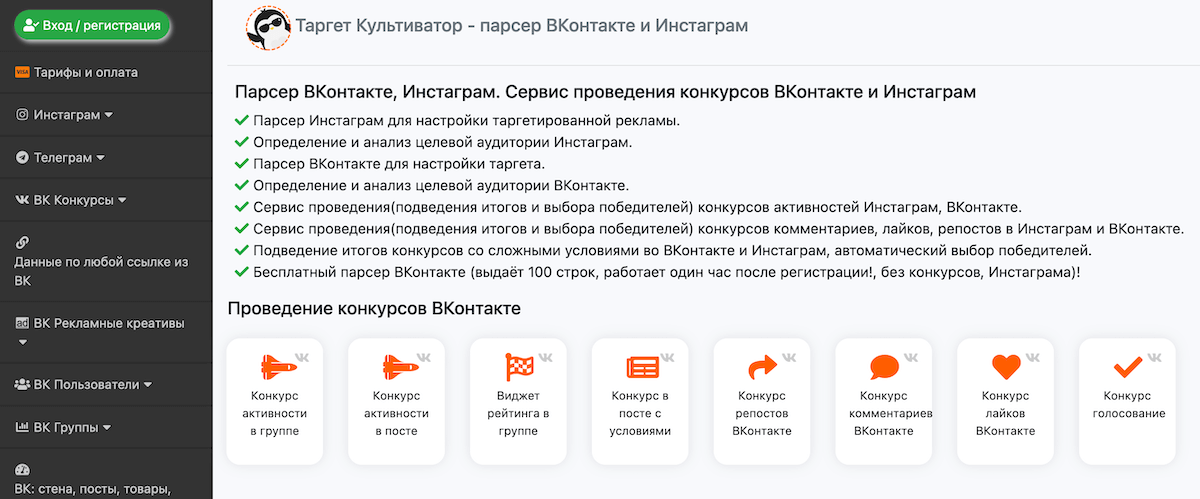Click the VISA card icon in sidebar
The image size is (1200, 499).
point(22,72)
